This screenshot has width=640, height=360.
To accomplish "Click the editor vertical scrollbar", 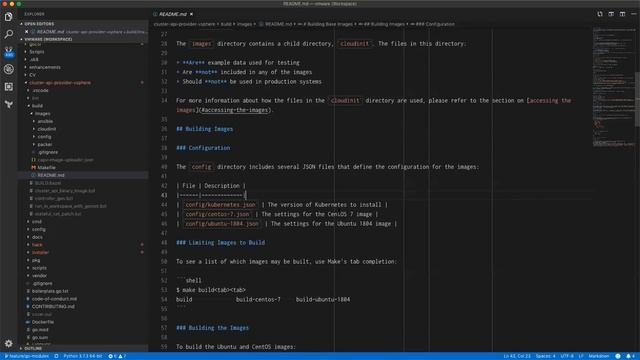I will [638, 98].
